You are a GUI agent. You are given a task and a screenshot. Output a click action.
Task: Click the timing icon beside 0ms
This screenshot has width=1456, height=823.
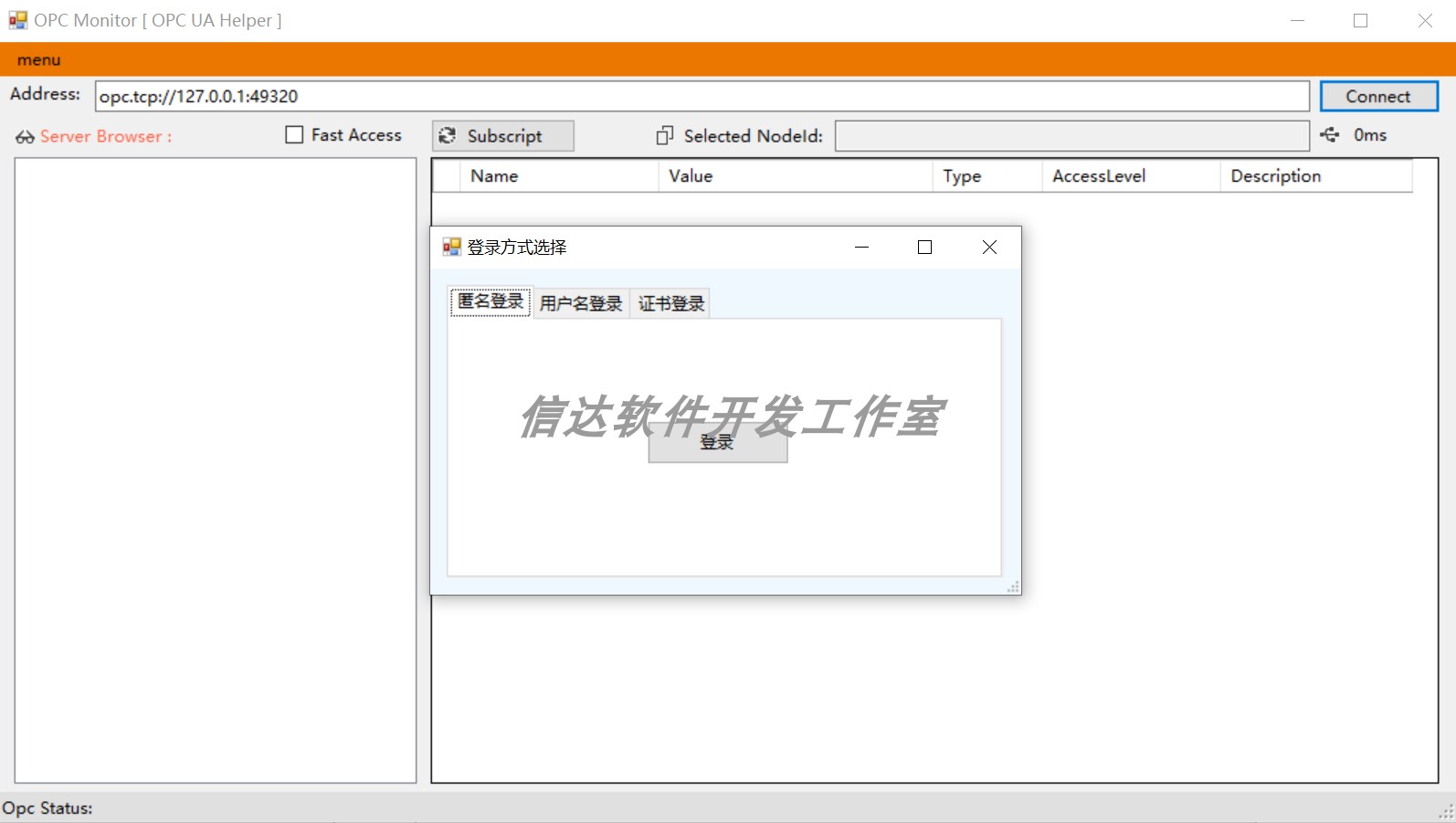pyautogui.click(x=1330, y=135)
